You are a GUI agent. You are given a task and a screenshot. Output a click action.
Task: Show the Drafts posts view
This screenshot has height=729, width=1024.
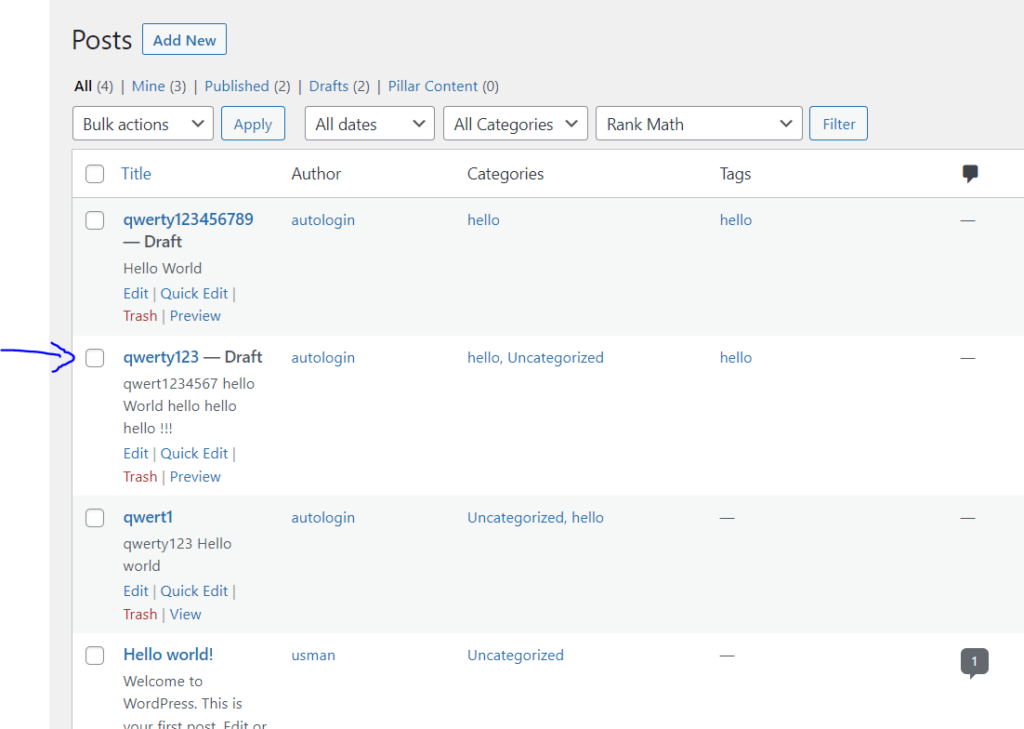point(328,86)
